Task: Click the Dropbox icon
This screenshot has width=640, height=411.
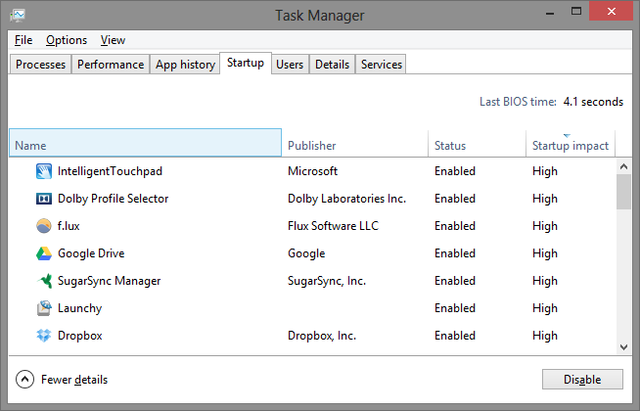Action: 44,335
